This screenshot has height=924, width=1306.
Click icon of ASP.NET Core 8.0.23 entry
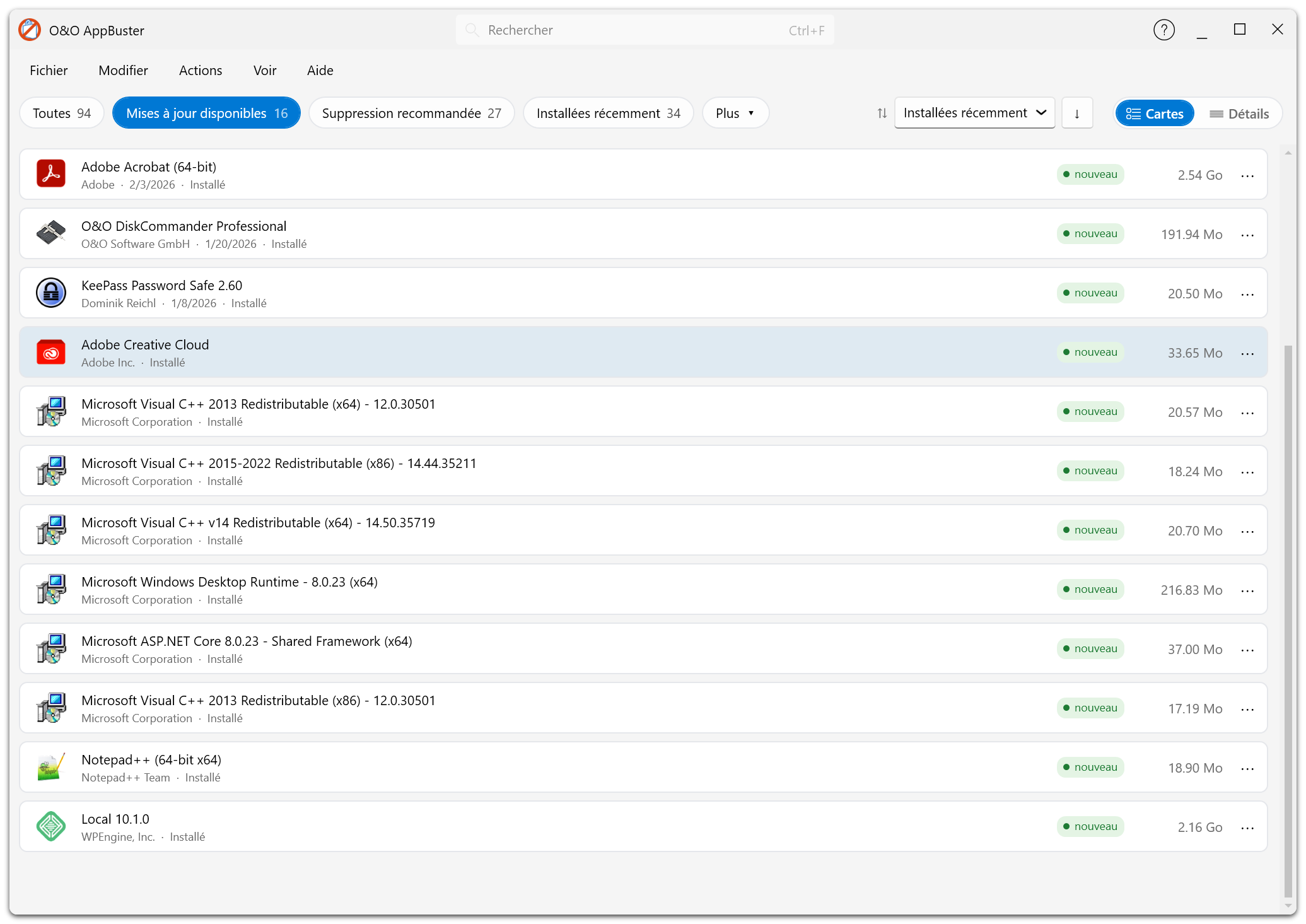pyautogui.click(x=51, y=648)
